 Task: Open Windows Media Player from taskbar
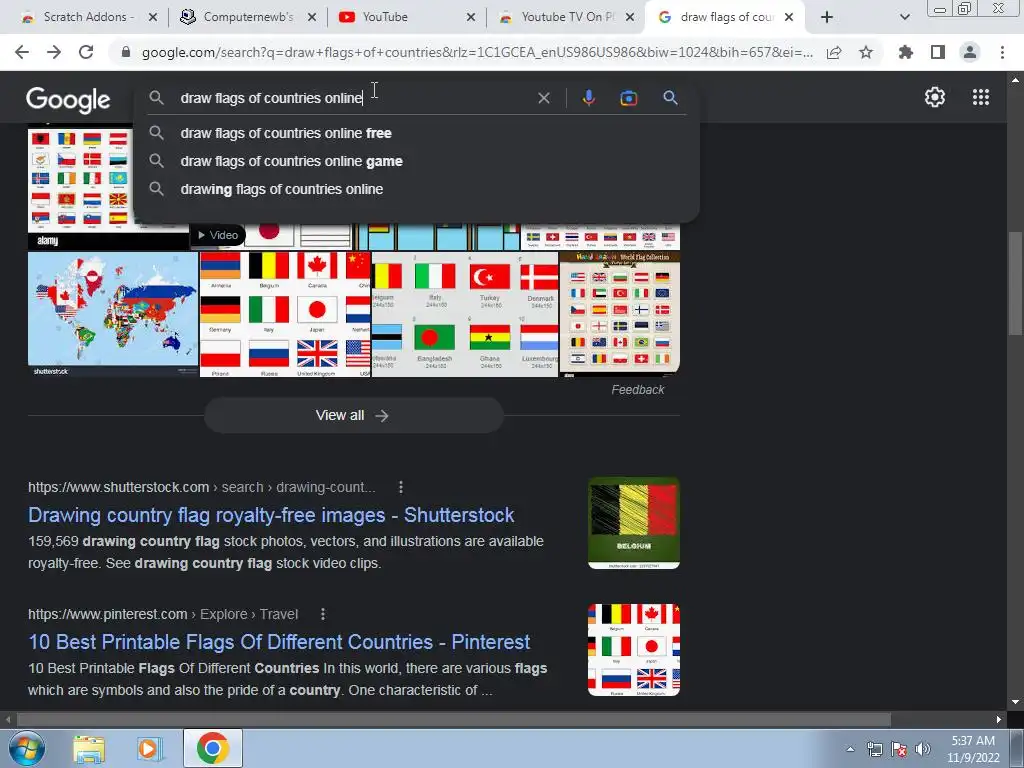coord(150,748)
